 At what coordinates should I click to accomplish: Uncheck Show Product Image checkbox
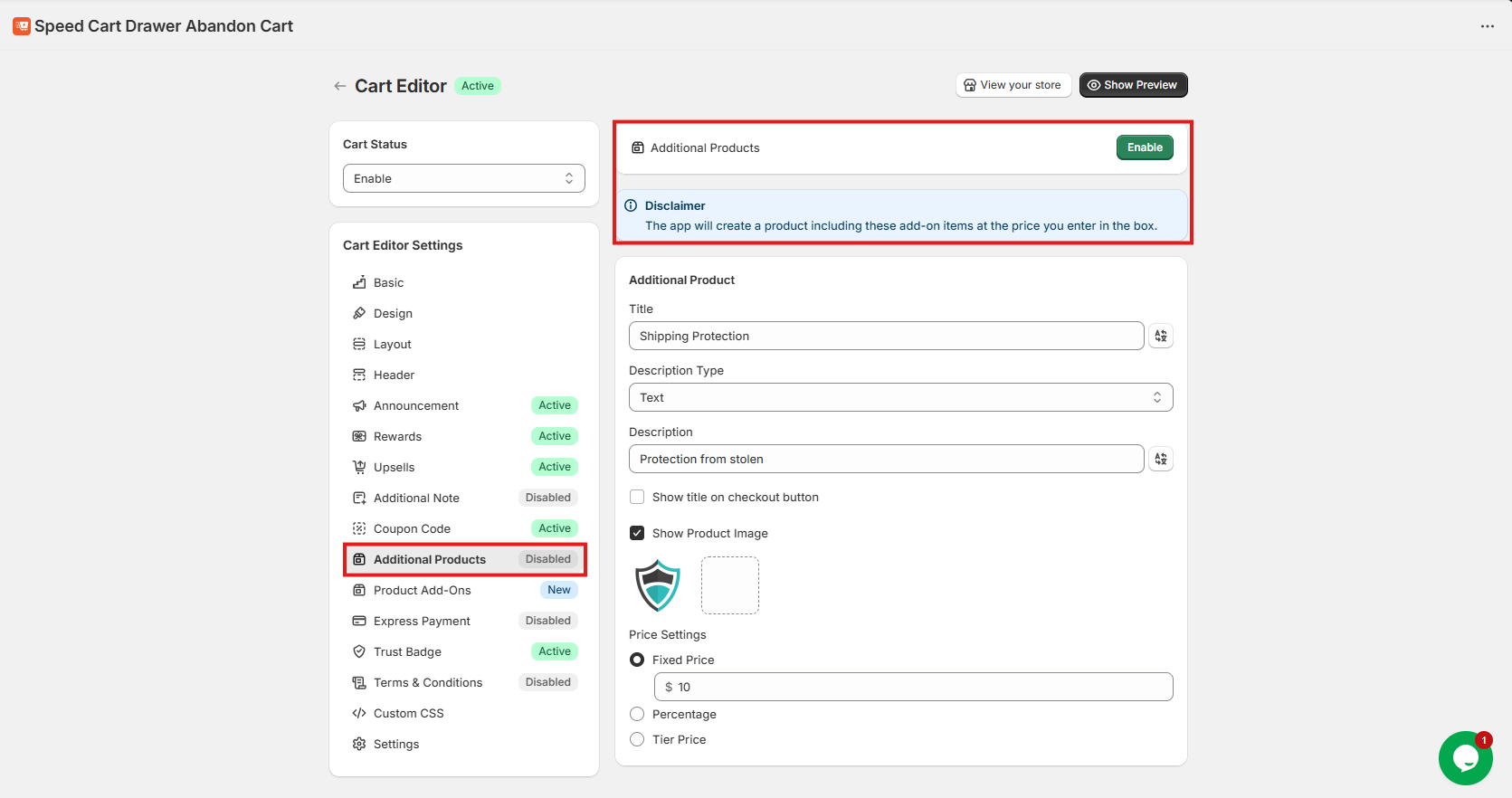coord(637,533)
